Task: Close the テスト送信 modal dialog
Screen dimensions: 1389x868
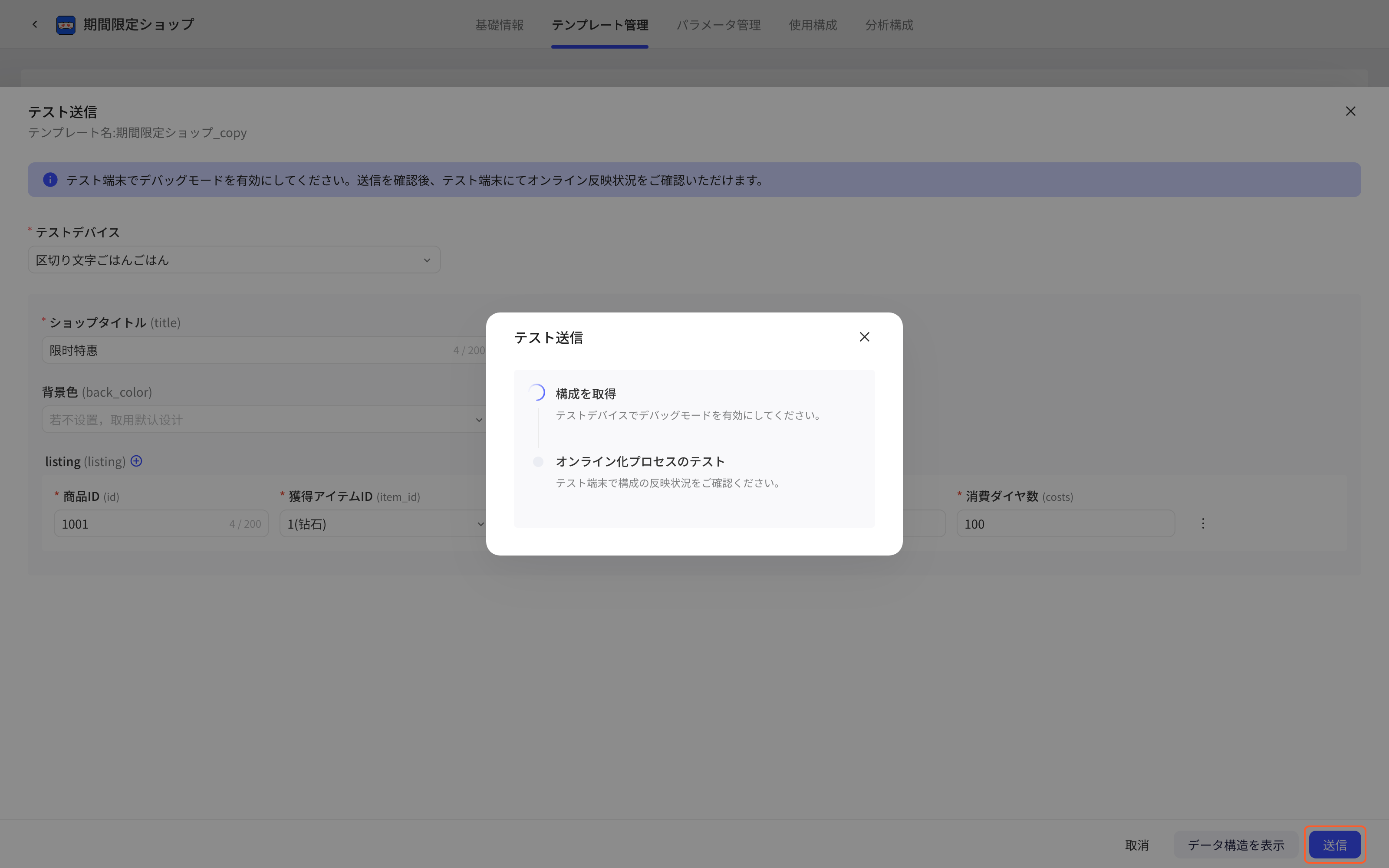Action: [x=864, y=337]
